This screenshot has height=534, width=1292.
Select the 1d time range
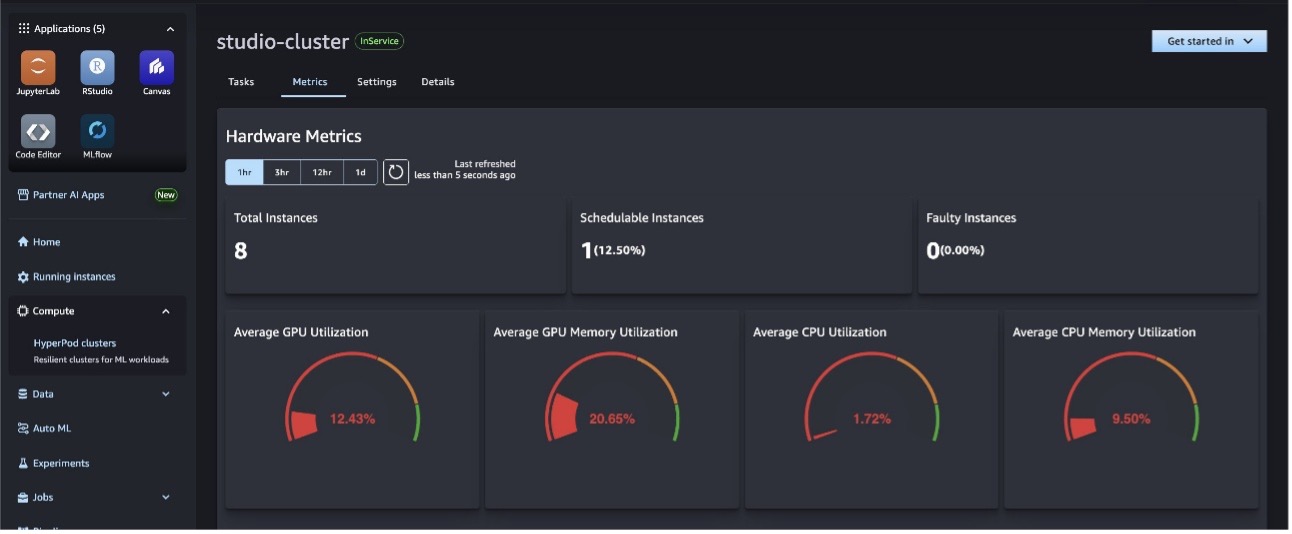(x=361, y=172)
